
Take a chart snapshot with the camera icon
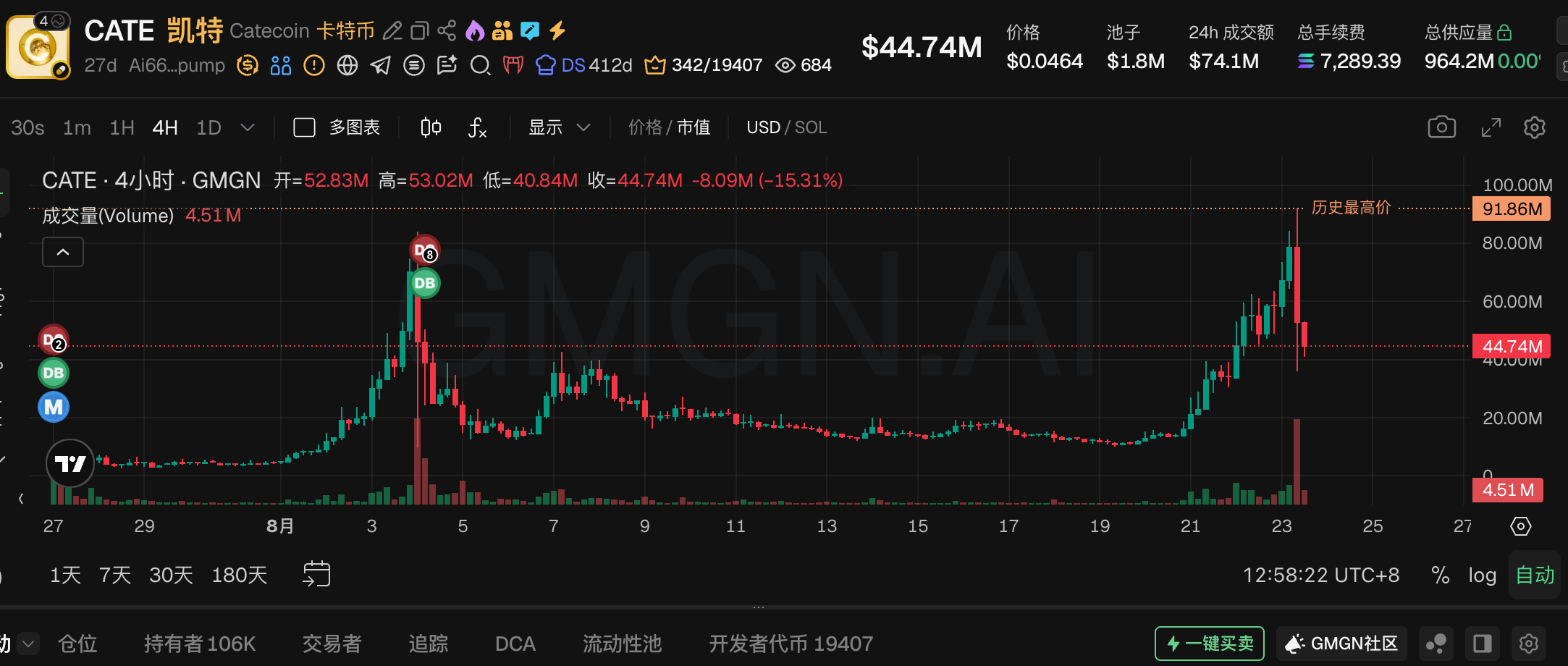(1442, 127)
